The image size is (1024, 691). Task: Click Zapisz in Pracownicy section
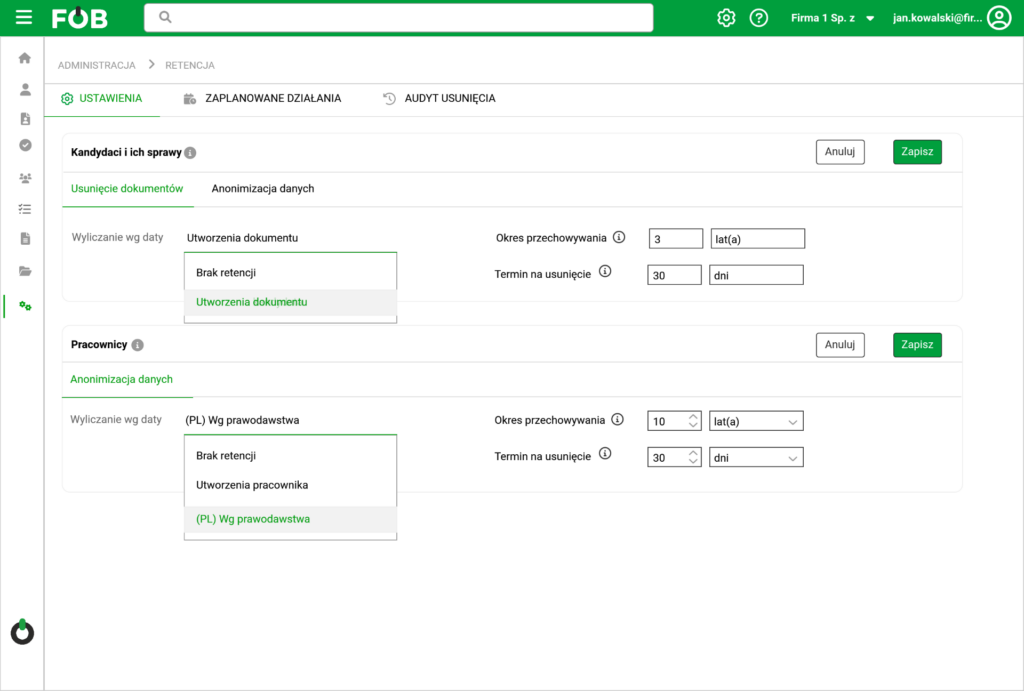click(917, 345)
